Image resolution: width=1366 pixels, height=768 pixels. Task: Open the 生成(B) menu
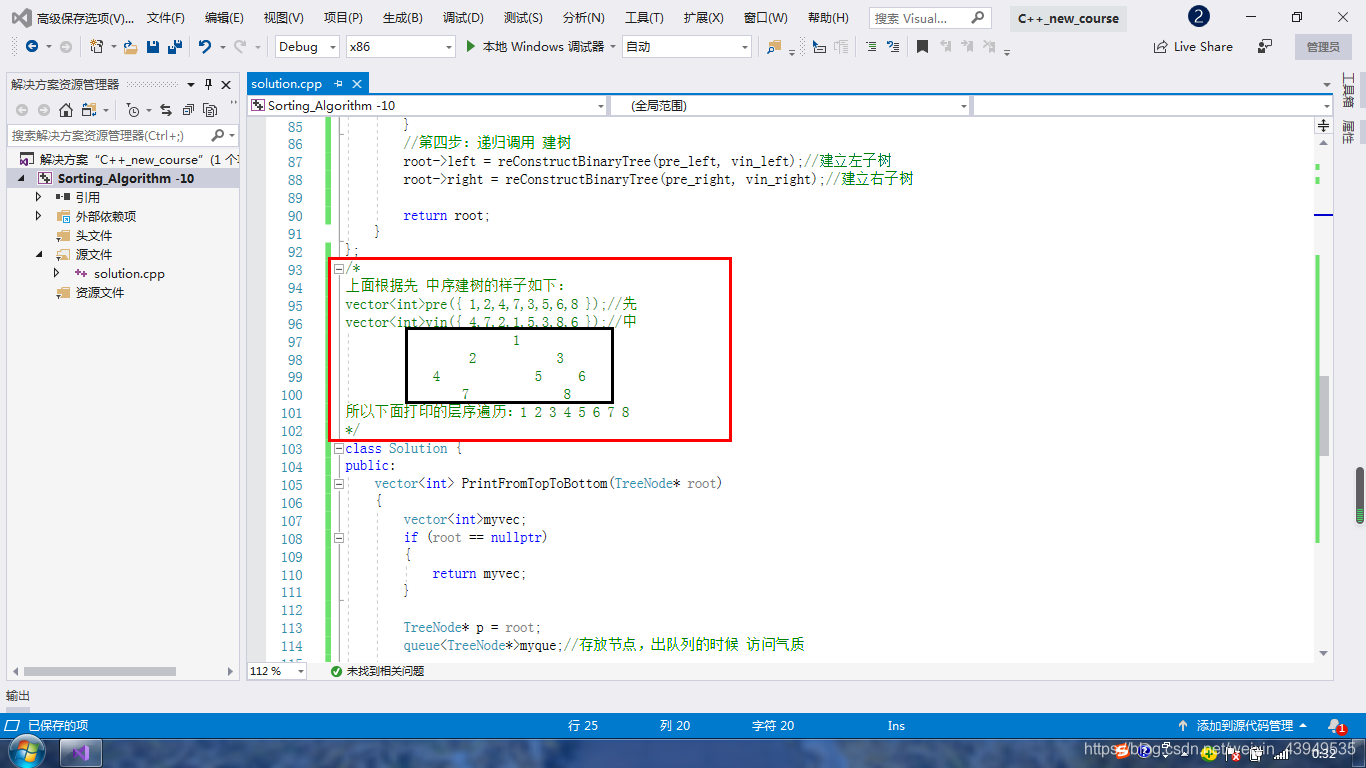[x=403, y=18]
